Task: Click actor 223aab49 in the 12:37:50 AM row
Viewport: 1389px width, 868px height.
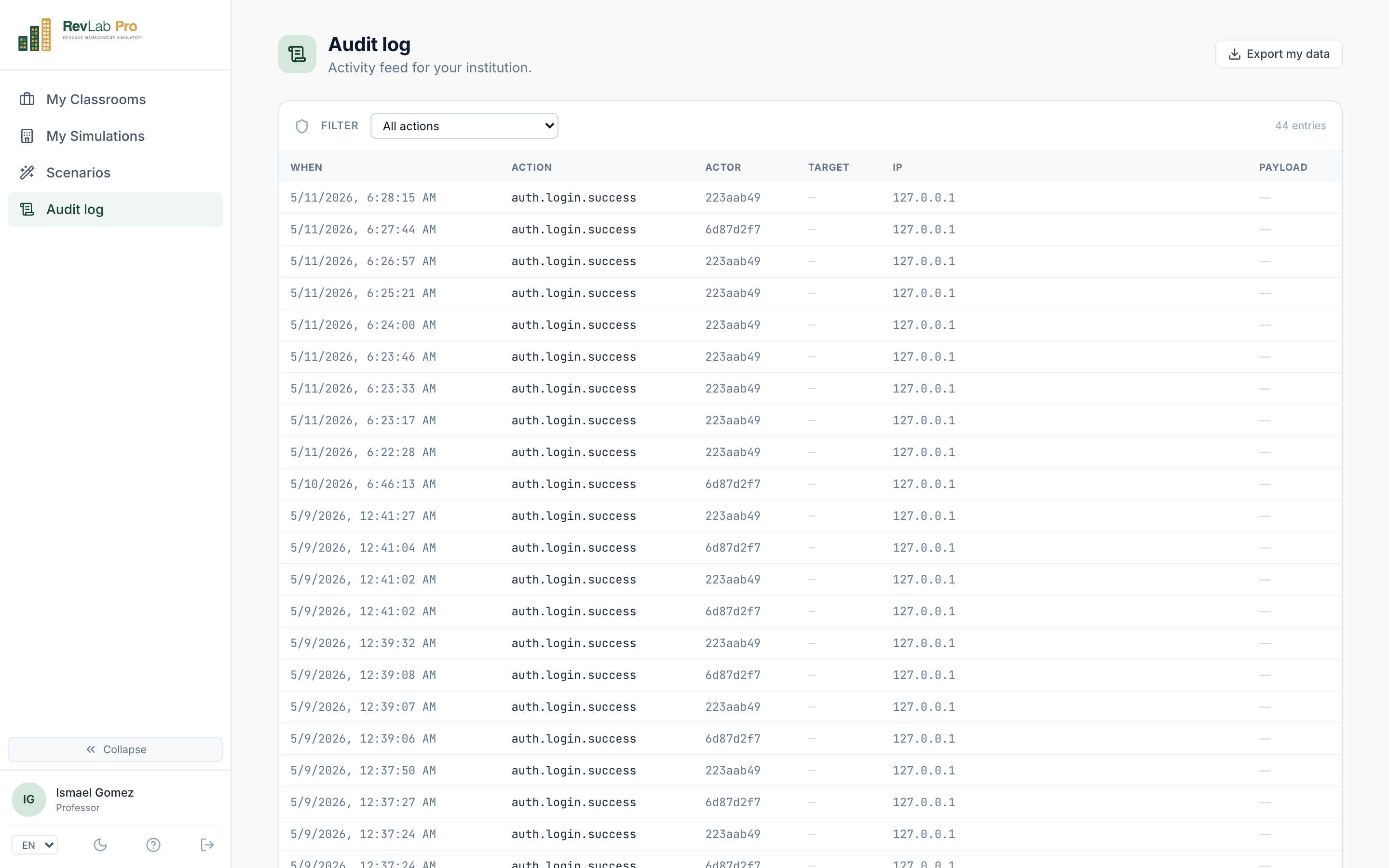Action: coord(733,771)
